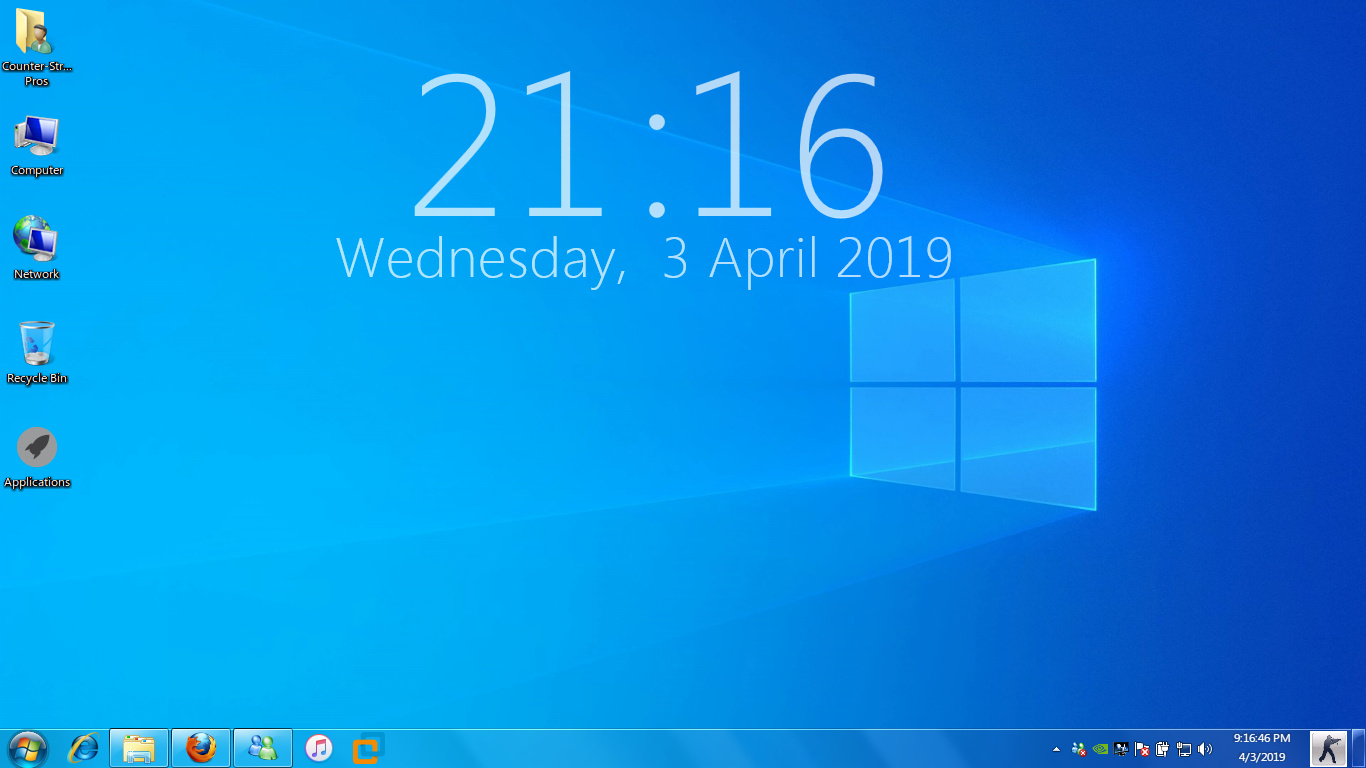Click the taskbar clock showing 9:16:46 PM
The height and width of the screenshot is (768, 1366).
pos(1262,748)
